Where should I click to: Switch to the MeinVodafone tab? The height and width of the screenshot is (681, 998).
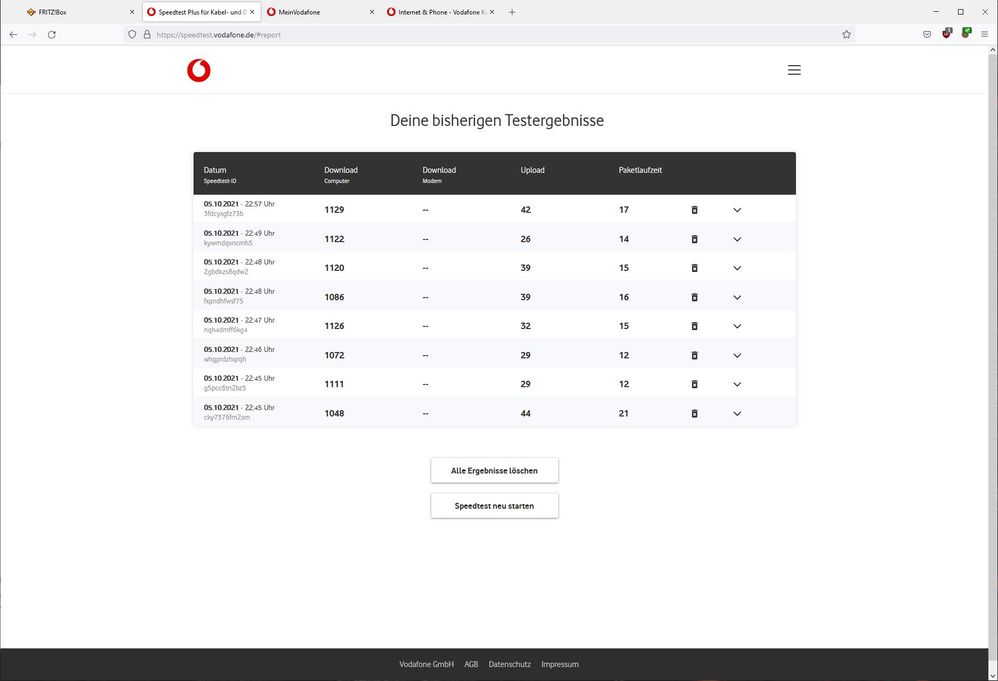click(320, 12)
